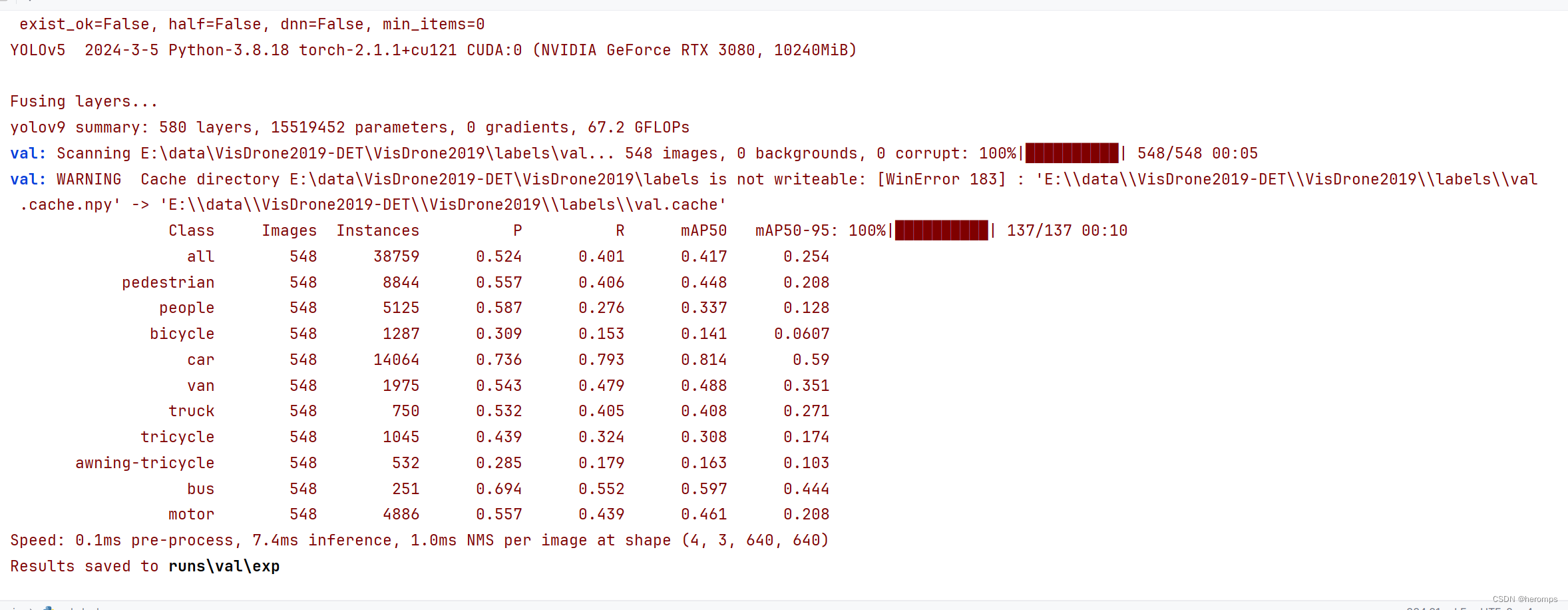Select the 'people' class label
Viewport: 1568px width, 610px height.
click(186, 308)
